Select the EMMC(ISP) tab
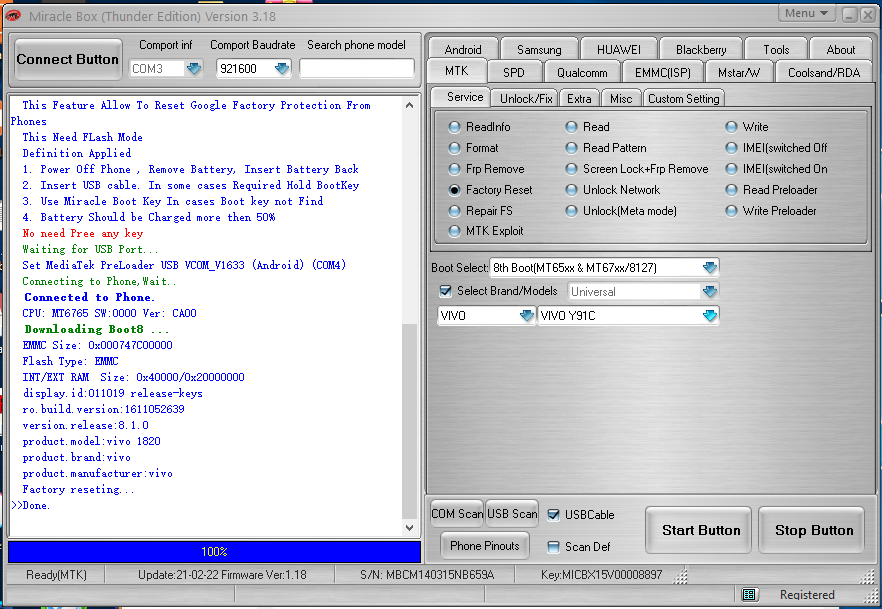The height and width of the screenshot is (609, 882). [x=663, y=73]
